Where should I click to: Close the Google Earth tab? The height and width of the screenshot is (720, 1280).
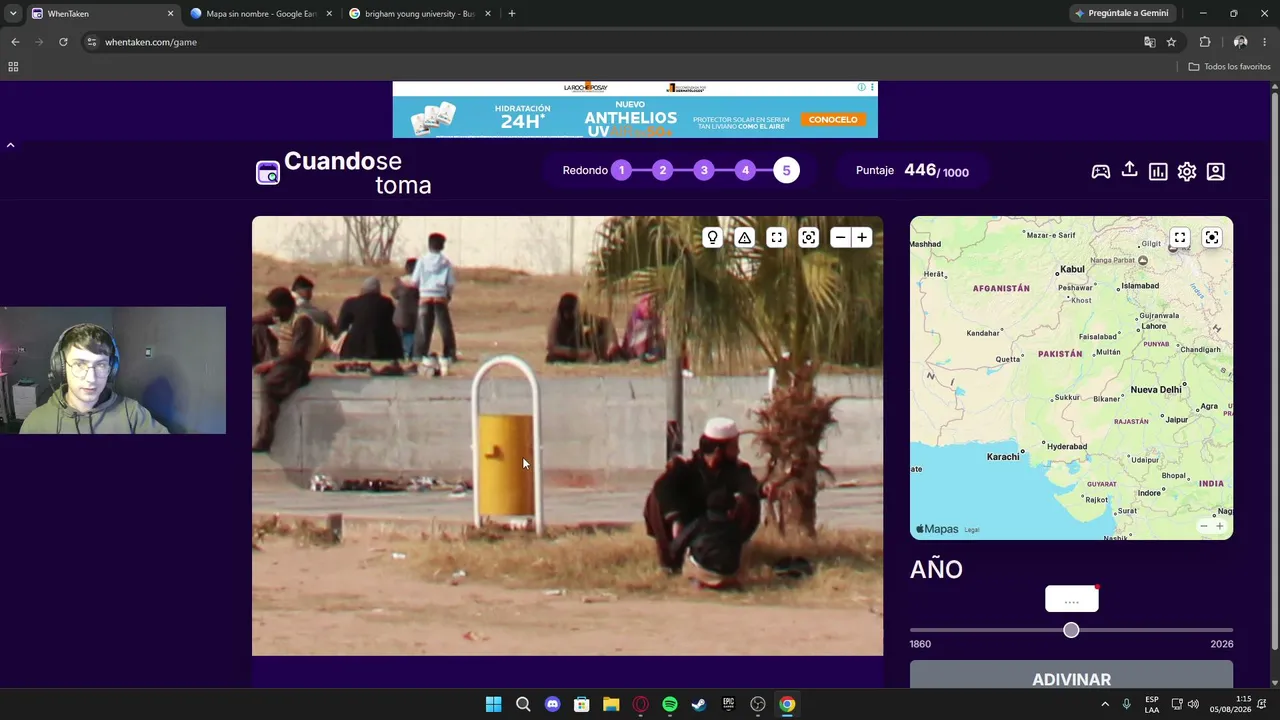329,14
